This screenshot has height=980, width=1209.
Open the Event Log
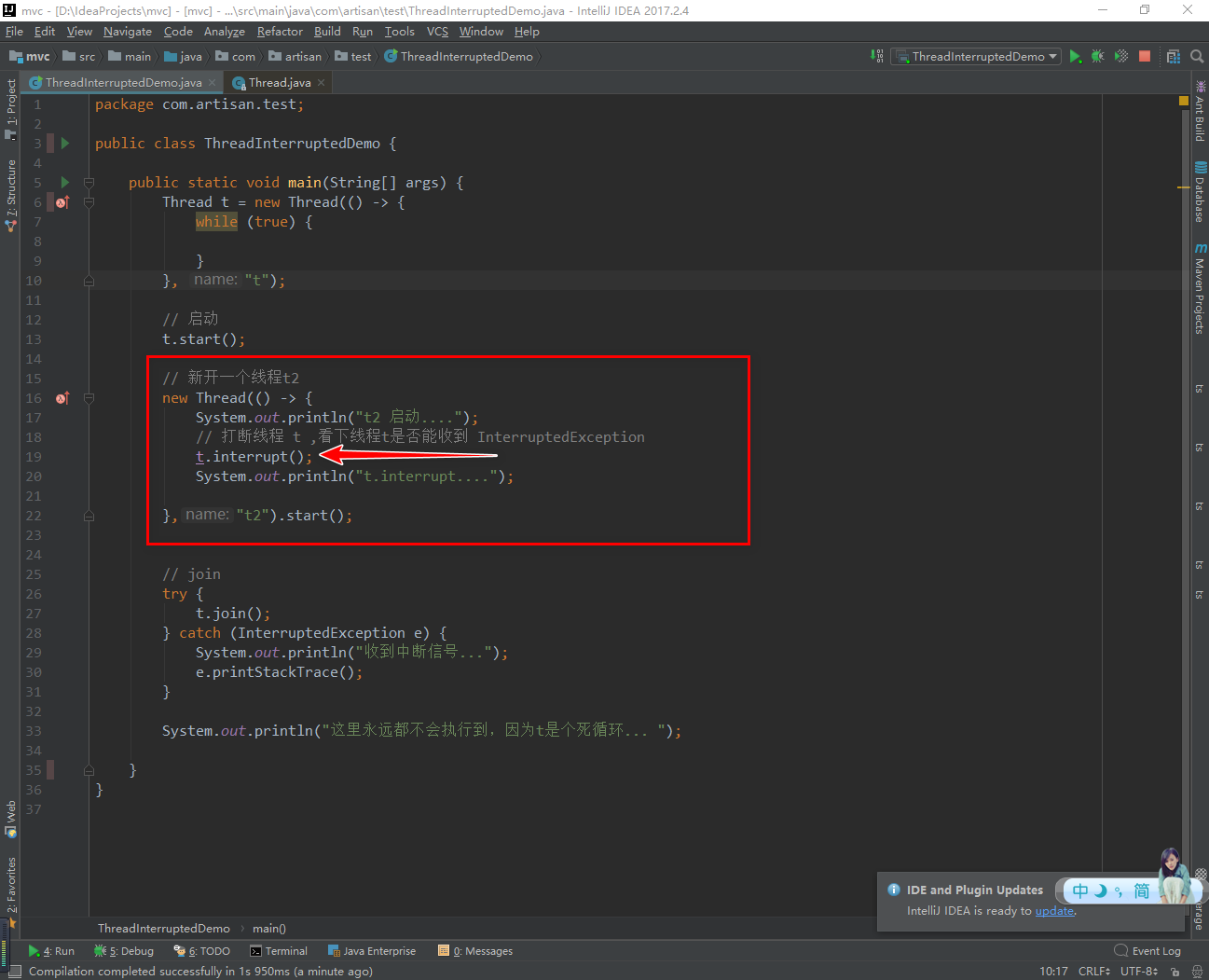pyautogui.click(x=1147, y=951)
